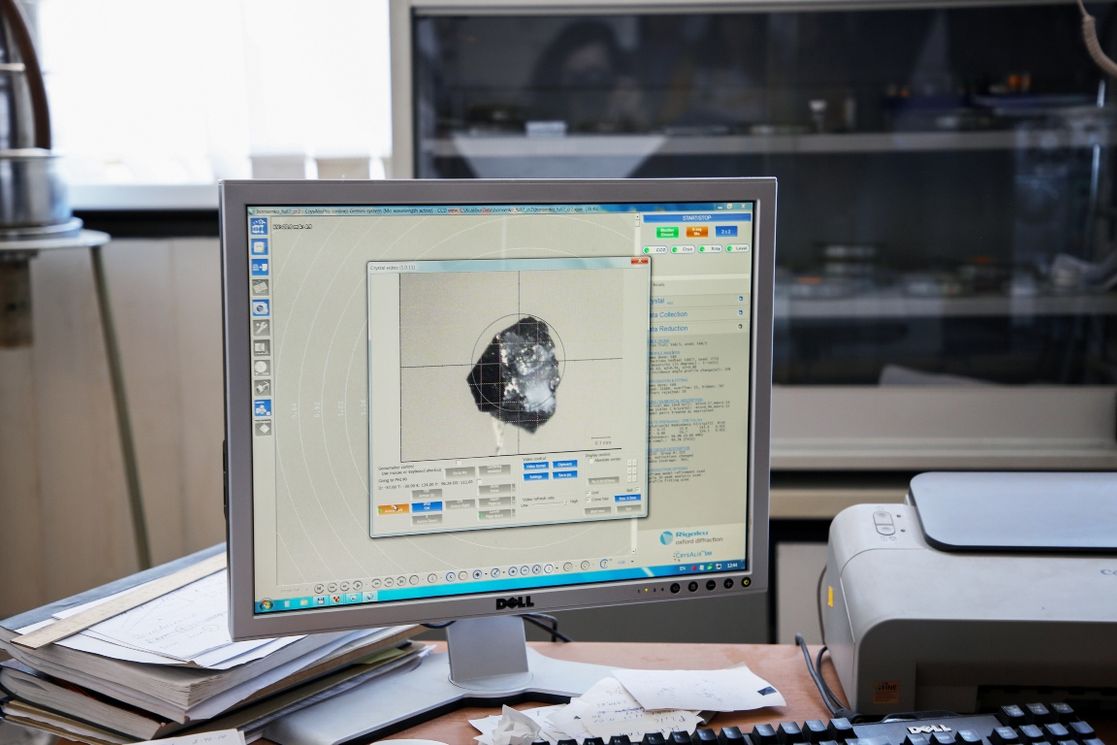
Task: Click the blue button next to the orange button
Action: 427,507
